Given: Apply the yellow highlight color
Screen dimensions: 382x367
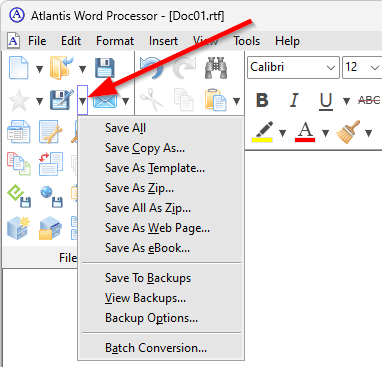Looking at the screenshot, I should pyautogui.click(x=262, y=132).
